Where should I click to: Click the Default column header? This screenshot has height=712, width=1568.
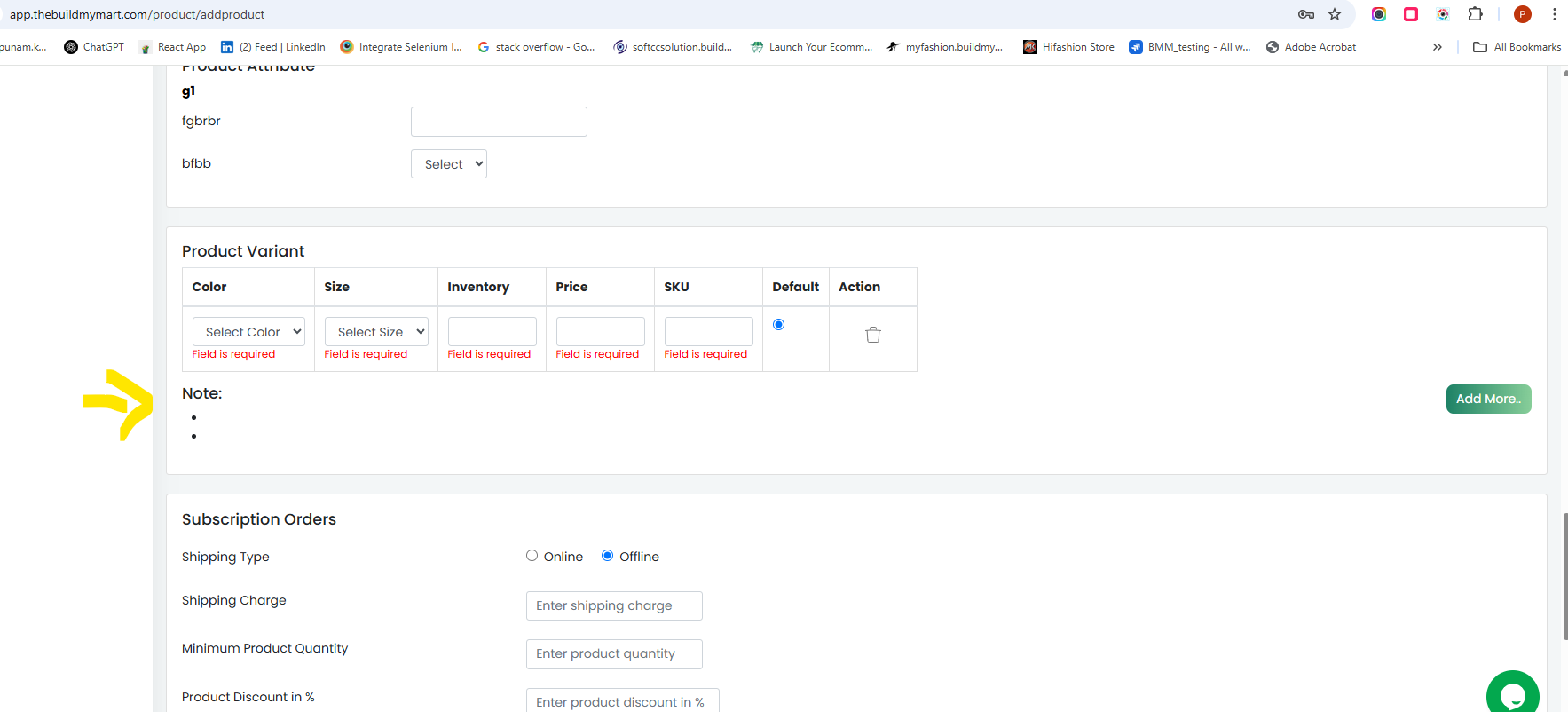coord(796,287)
